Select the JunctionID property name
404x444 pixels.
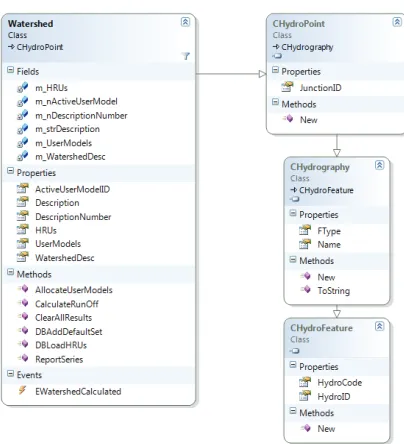click(x=321, y=88)
